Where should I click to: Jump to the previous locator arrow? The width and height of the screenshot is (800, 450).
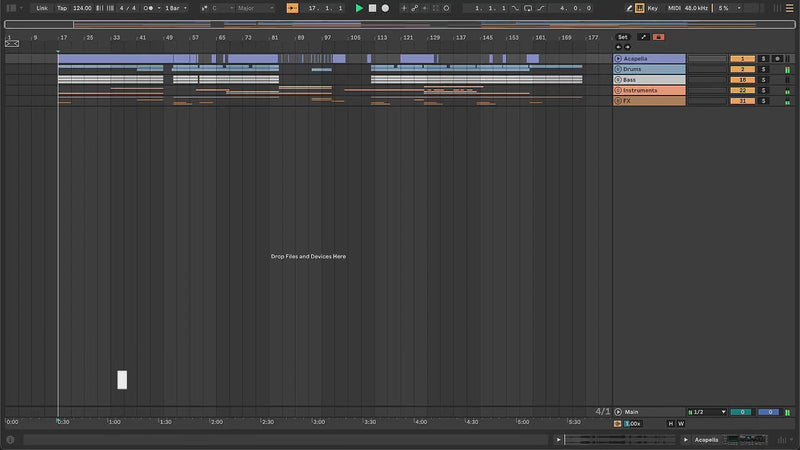click(618, 46)
